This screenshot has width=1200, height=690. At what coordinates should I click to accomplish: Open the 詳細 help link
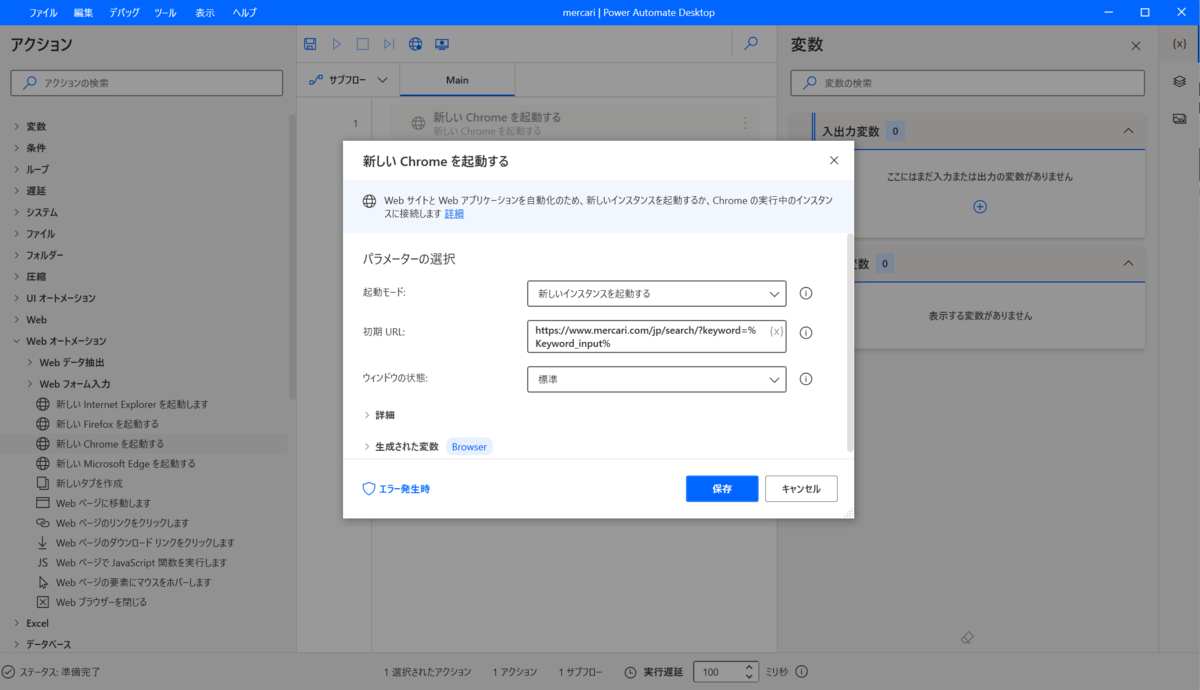pyautogui.click(x=454, y=214)
